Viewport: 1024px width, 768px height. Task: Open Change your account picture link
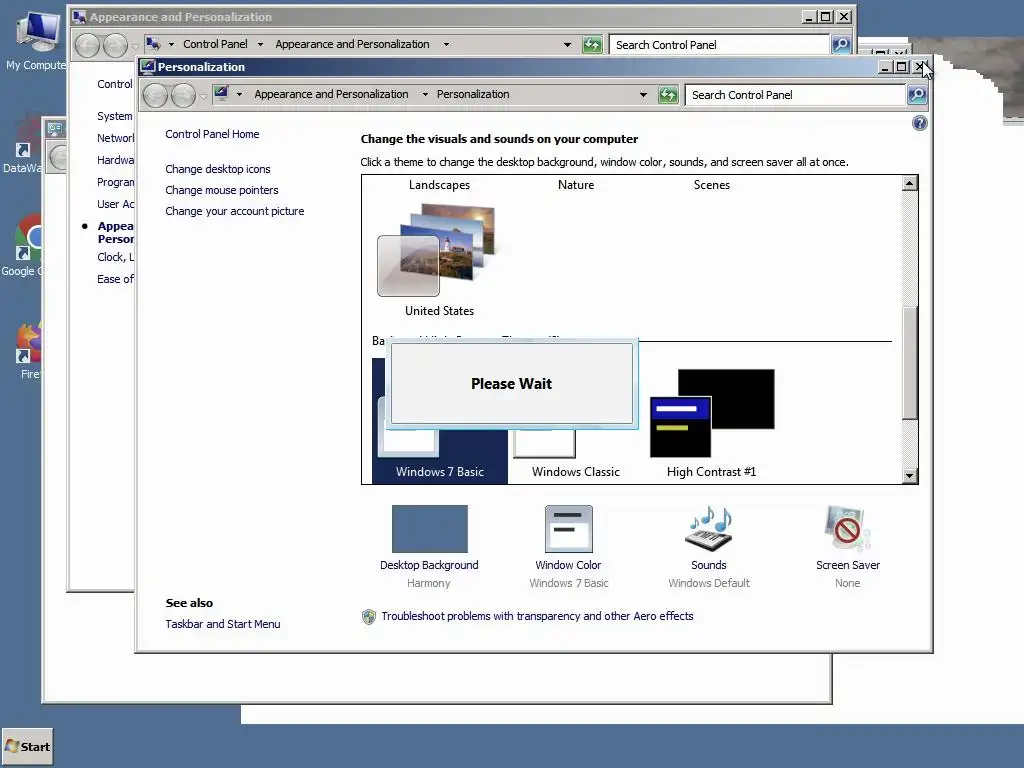point(234,211)
